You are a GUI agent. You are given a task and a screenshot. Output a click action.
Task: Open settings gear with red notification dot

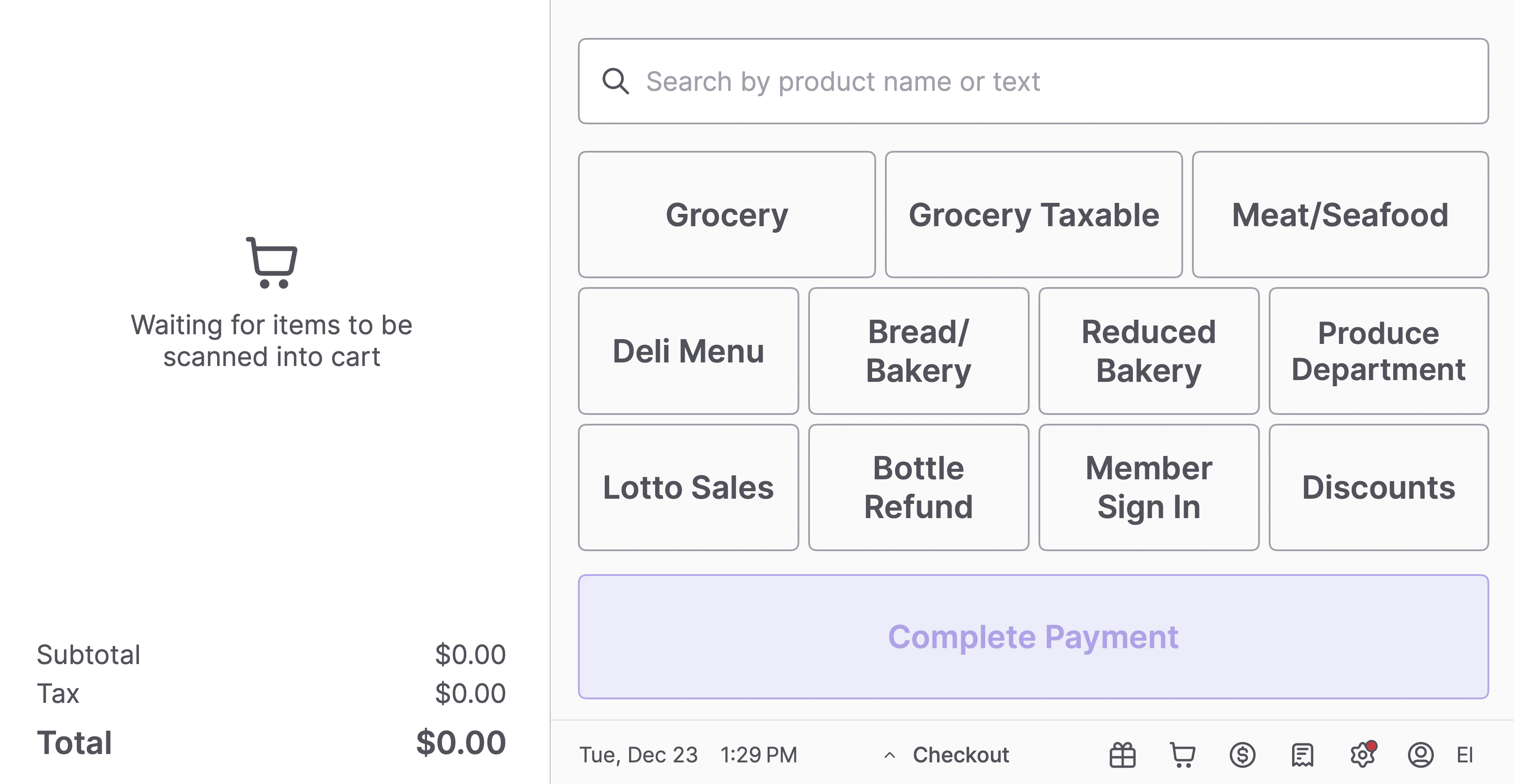tap(1362, 754)
